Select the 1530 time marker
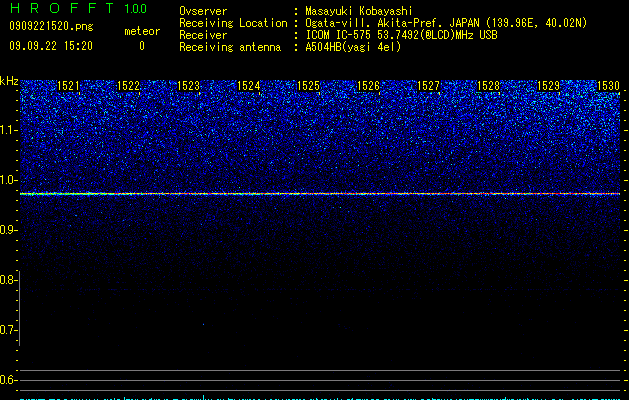The width and height of the screenshot is (629, 400). tap(608, 86)
